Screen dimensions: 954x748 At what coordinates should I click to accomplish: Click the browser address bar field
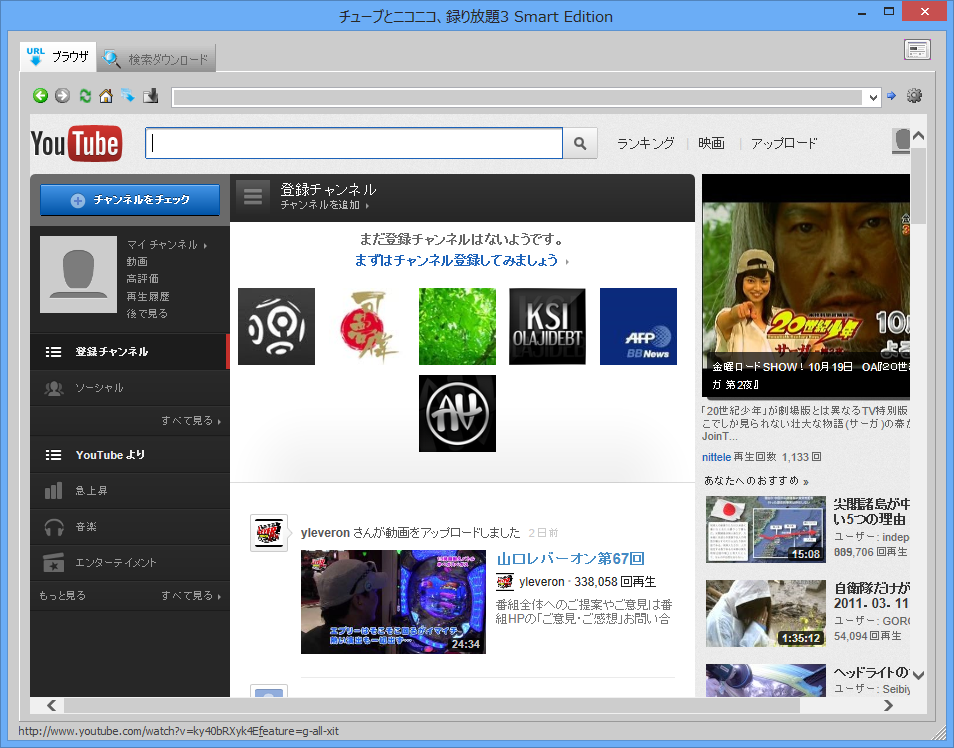tap(517, 97)
